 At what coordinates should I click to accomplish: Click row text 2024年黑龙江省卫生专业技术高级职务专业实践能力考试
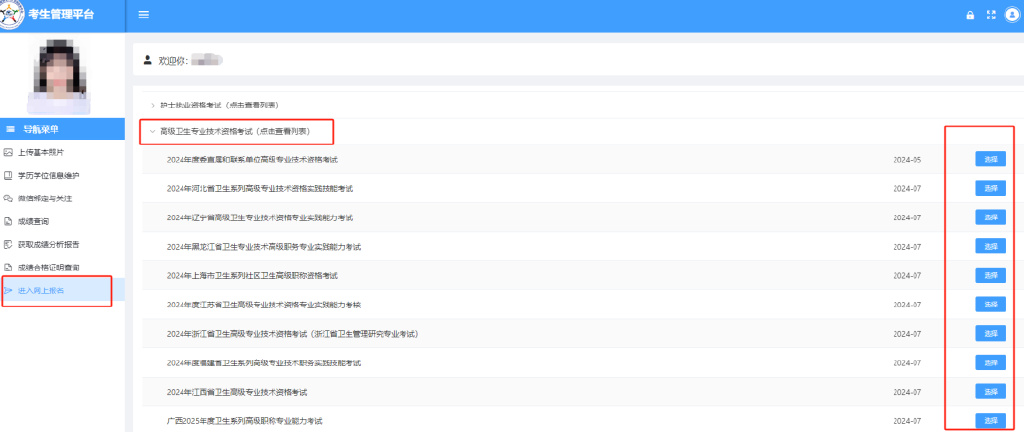click(x=264, y=247)
